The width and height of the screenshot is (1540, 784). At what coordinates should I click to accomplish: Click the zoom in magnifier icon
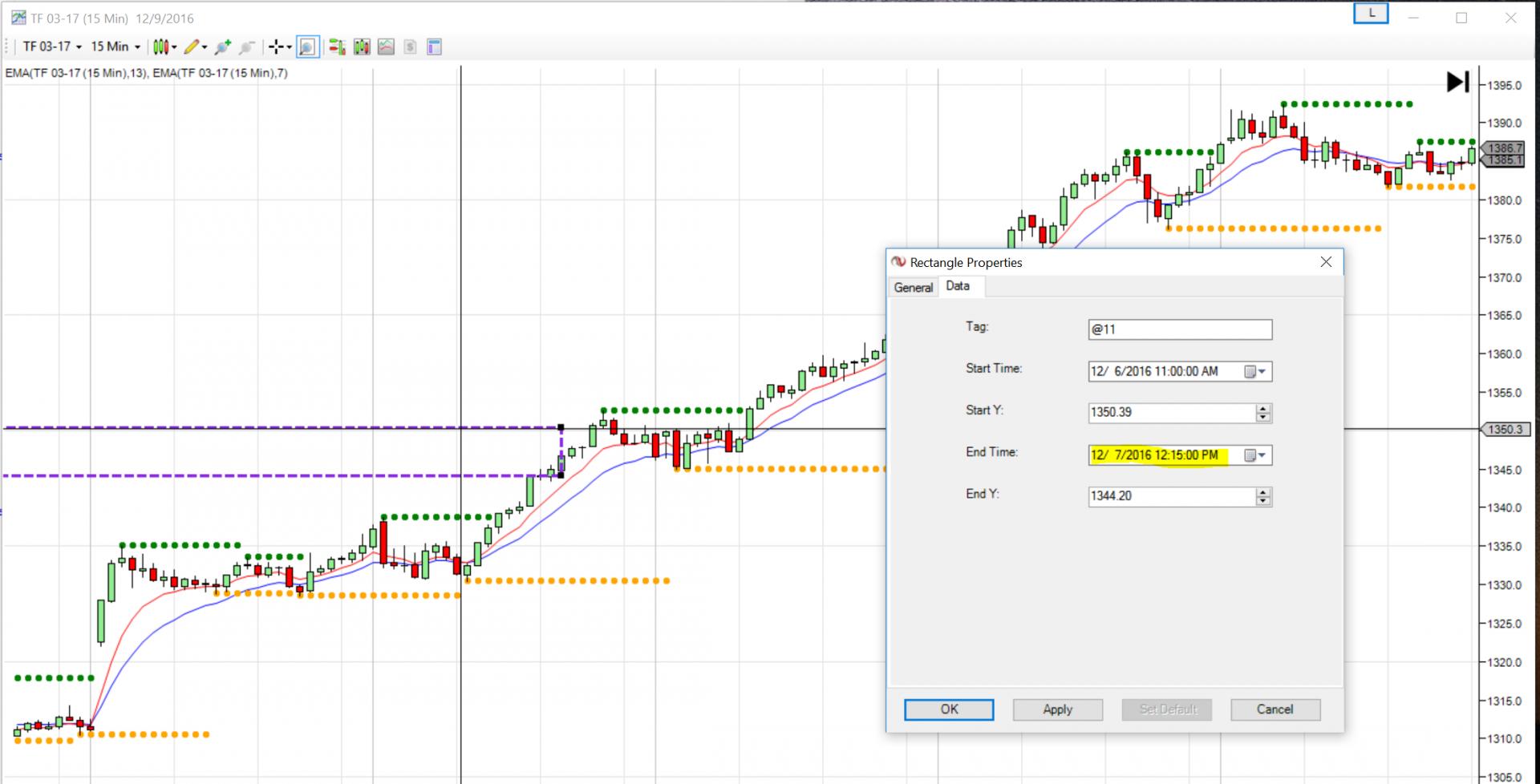[x=223, y=47]
